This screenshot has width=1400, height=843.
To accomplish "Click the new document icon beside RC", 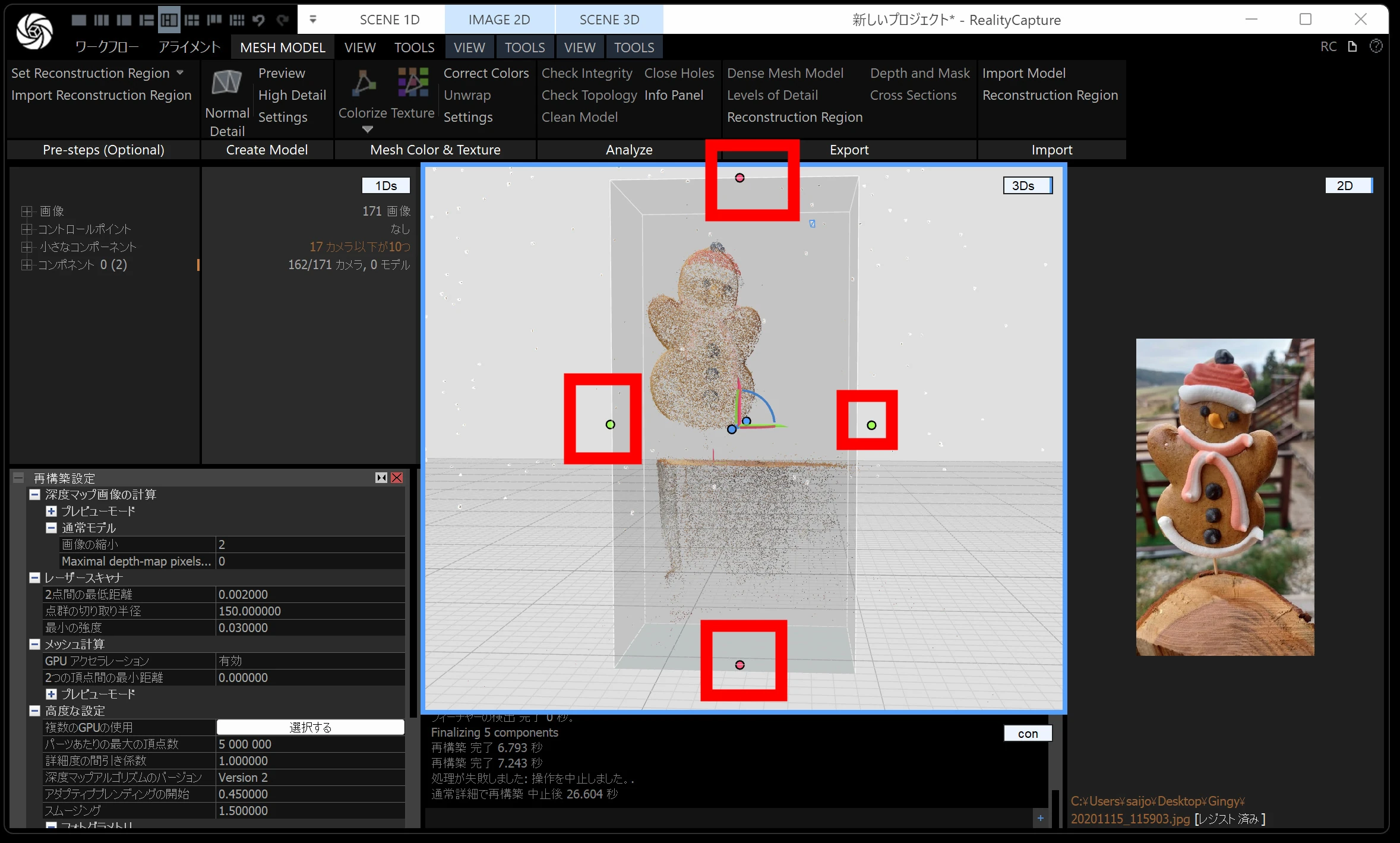I will tap(1352, 46).
